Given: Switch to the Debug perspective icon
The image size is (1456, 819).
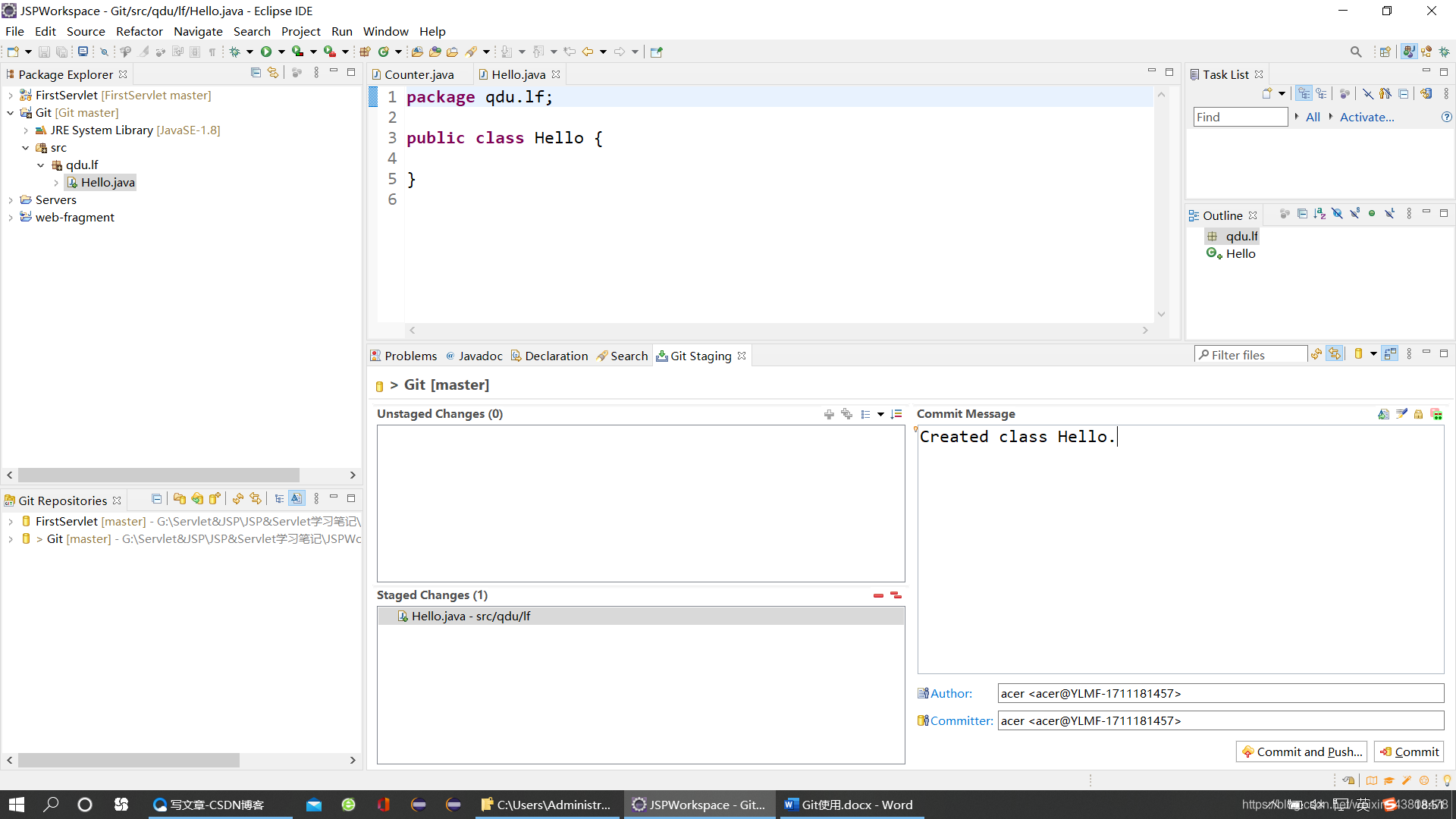Looking at the screenshot, I should point(1445,52).
